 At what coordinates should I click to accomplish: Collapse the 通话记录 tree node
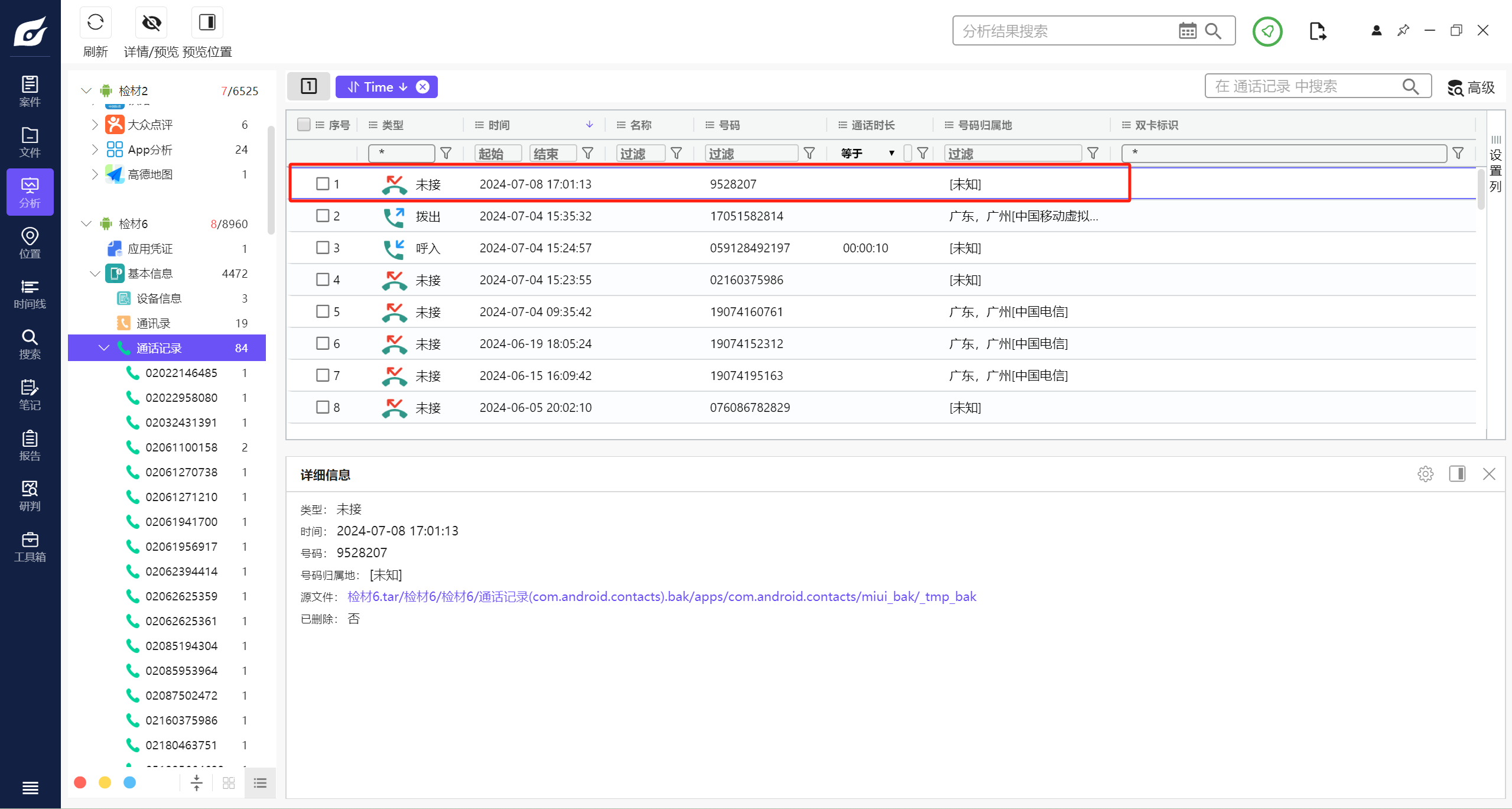coord(104,348)
